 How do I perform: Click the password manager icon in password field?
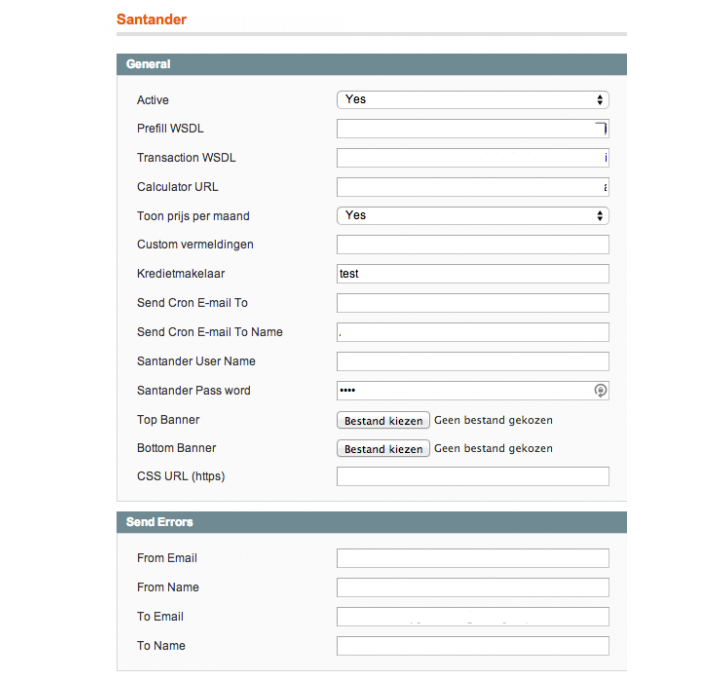(600, 391)
